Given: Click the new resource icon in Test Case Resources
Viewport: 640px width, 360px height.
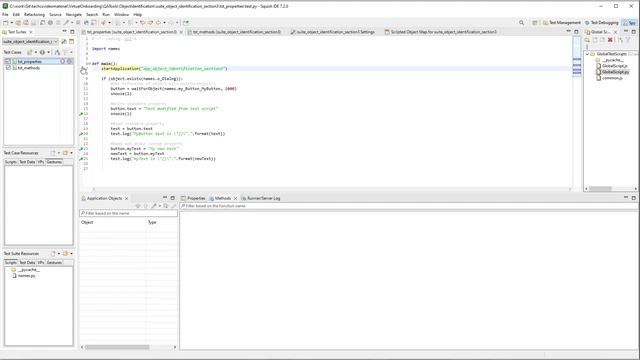Looking at the screenshot, I should tap(53, 153).
